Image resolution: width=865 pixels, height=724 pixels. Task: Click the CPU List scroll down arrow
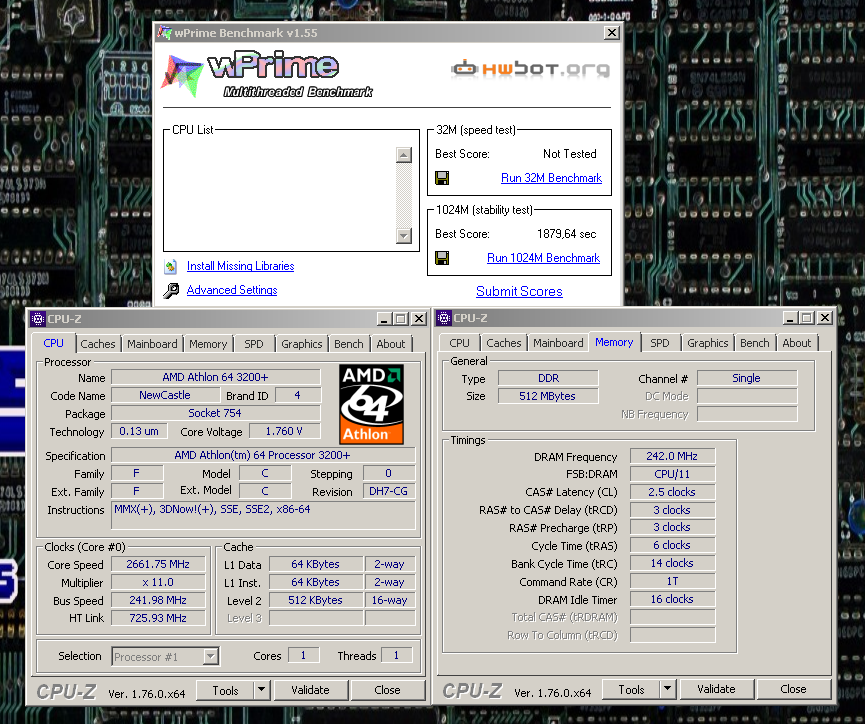point(404,236)
